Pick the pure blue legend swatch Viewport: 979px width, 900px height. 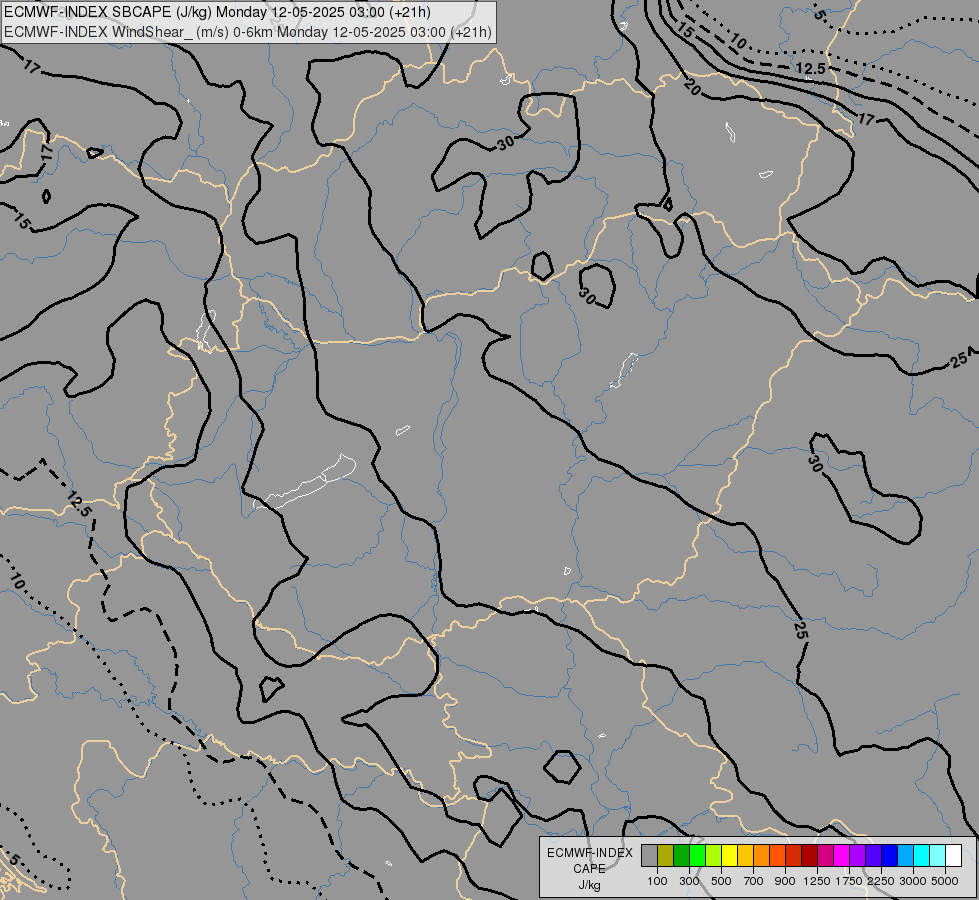[890, 856]
